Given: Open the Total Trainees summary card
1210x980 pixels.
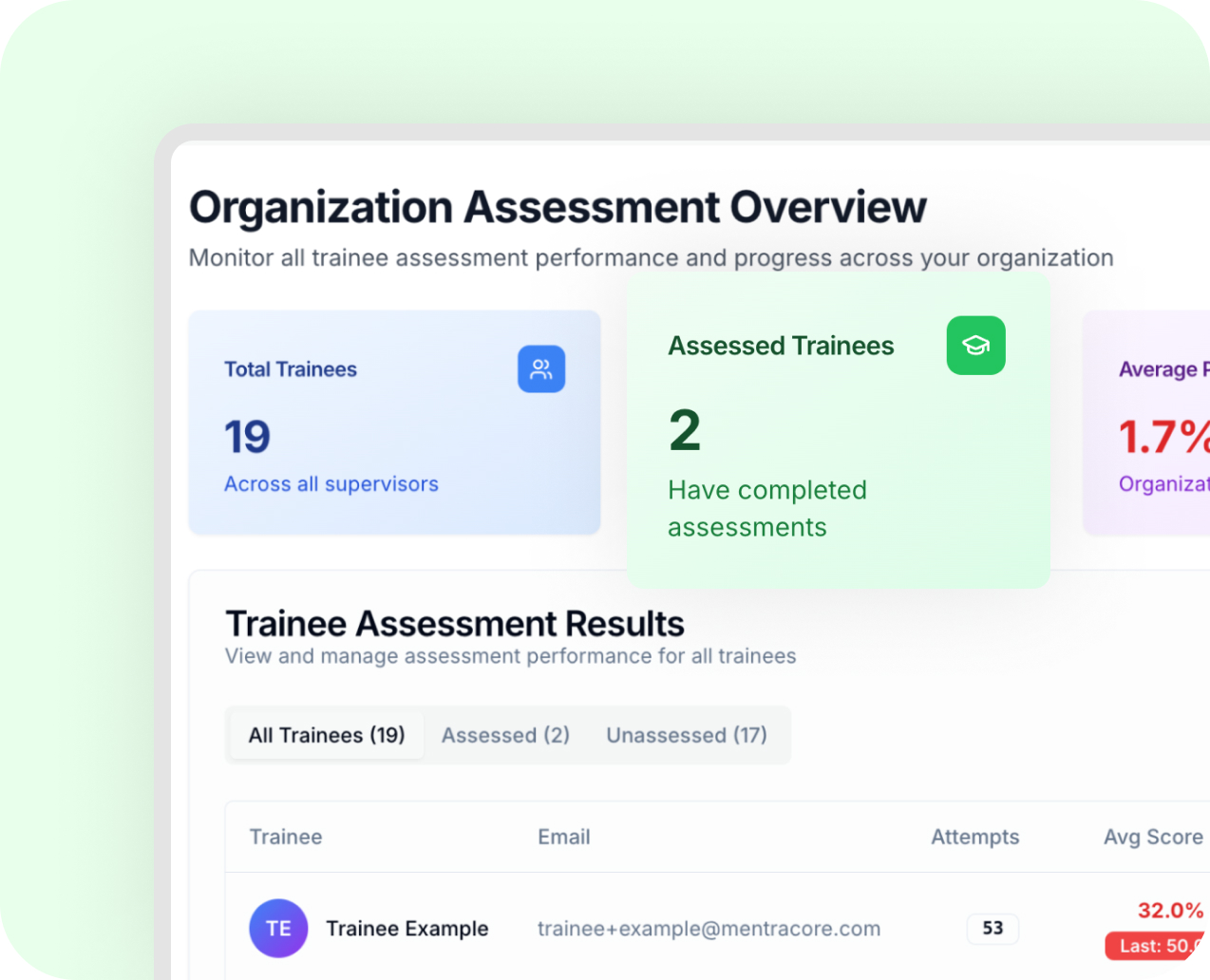Looking at the screenshot, I should point(394,422).
